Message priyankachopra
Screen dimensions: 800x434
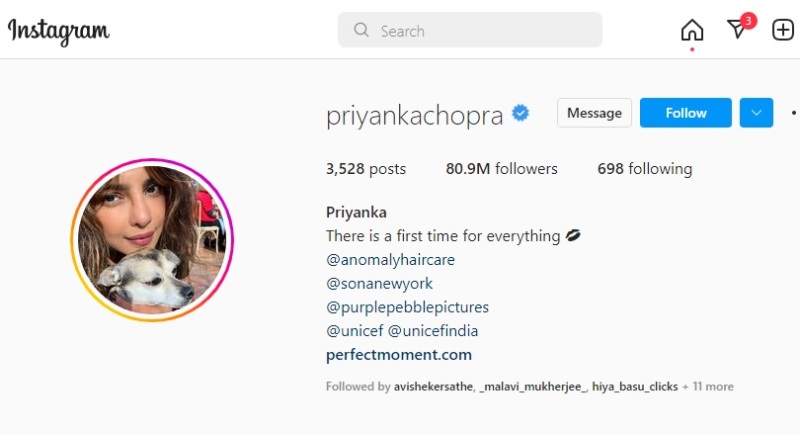click(594, 113)
